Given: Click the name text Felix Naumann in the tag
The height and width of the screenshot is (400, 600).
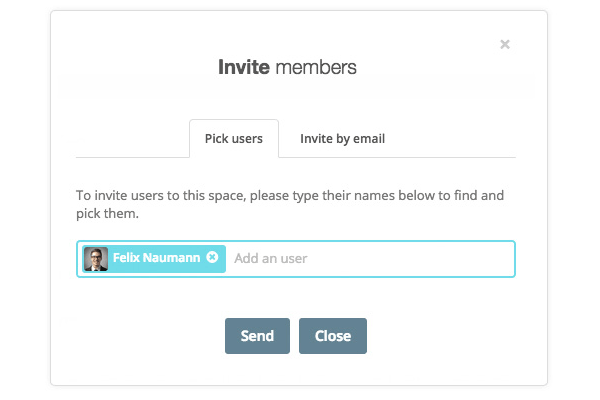Looking at the screenshot, I should point(157,258).
